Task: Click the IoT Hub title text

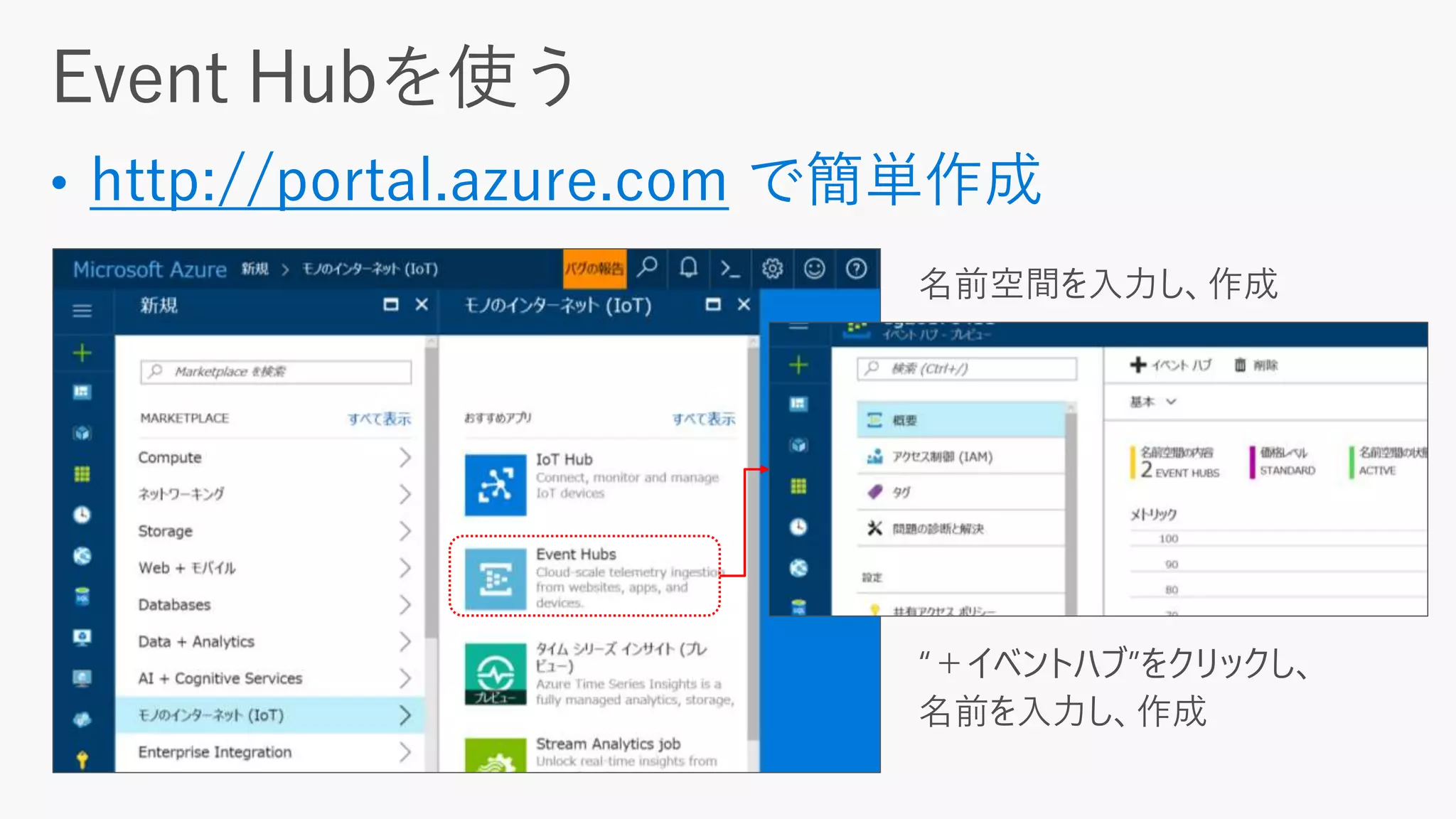Action: [x=564, y=460]
